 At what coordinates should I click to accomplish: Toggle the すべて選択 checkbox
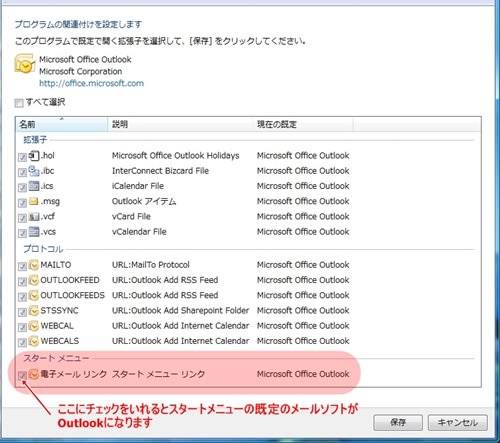(x=19, y=103)
